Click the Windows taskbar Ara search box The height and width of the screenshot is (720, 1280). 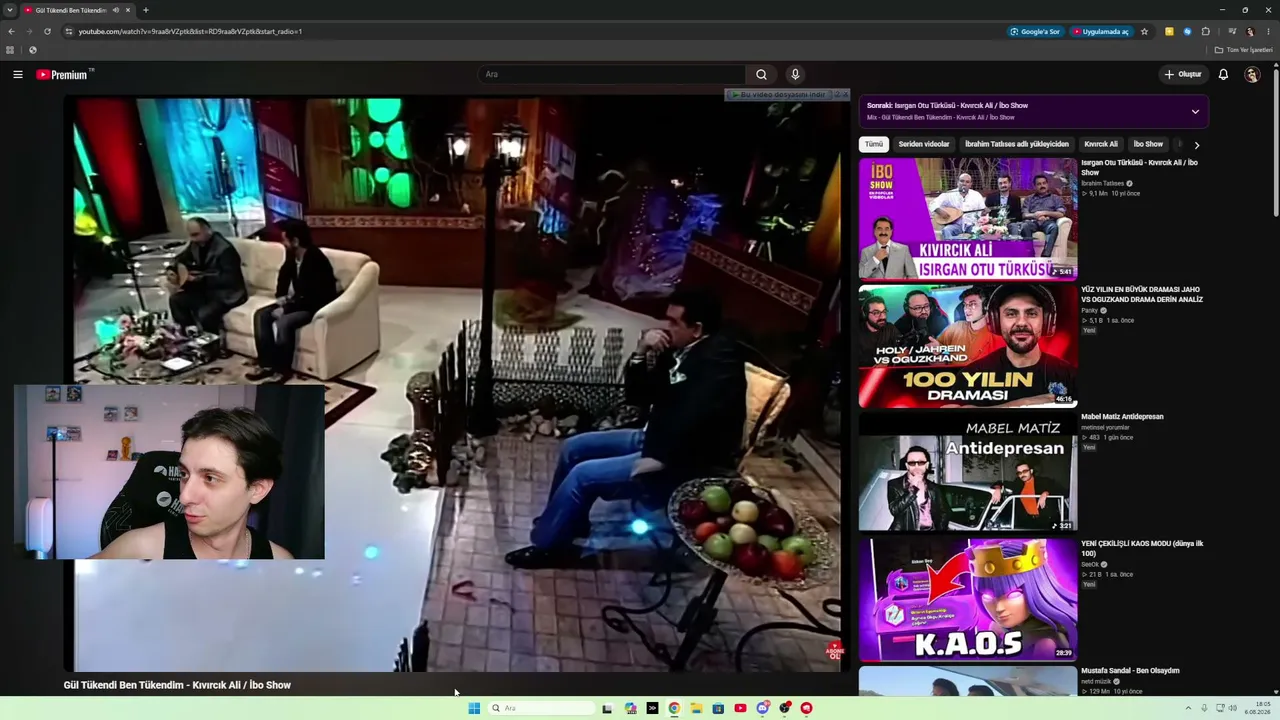pos(541,708)
